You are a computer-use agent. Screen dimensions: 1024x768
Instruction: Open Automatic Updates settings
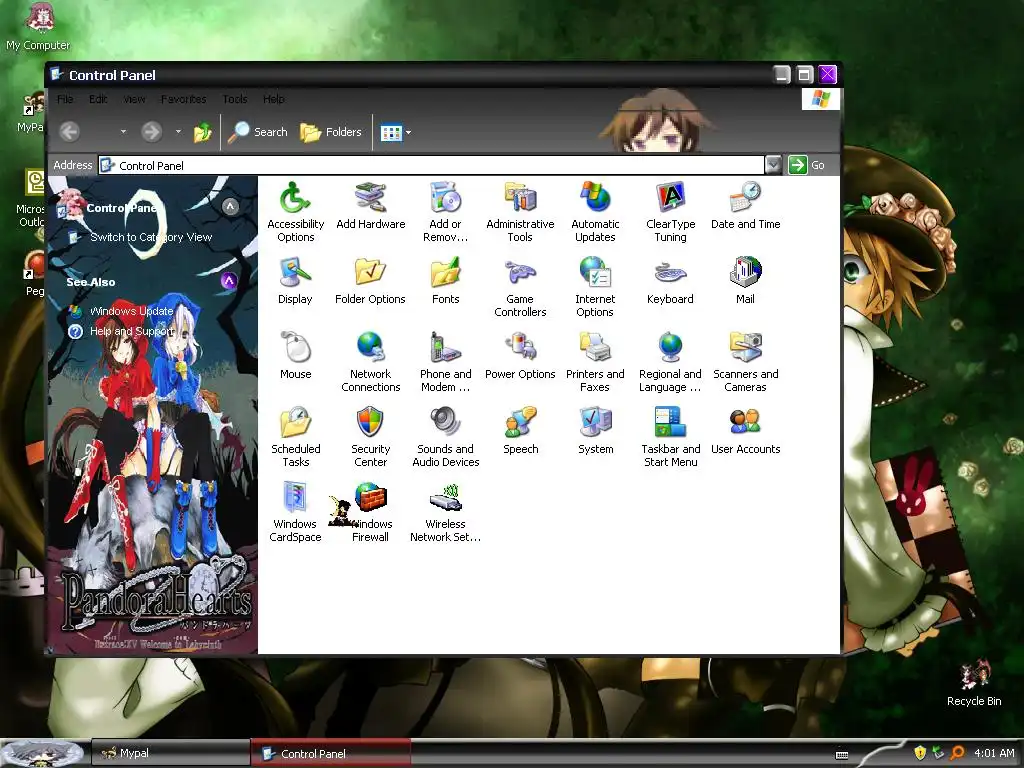(x=595, y=211)
